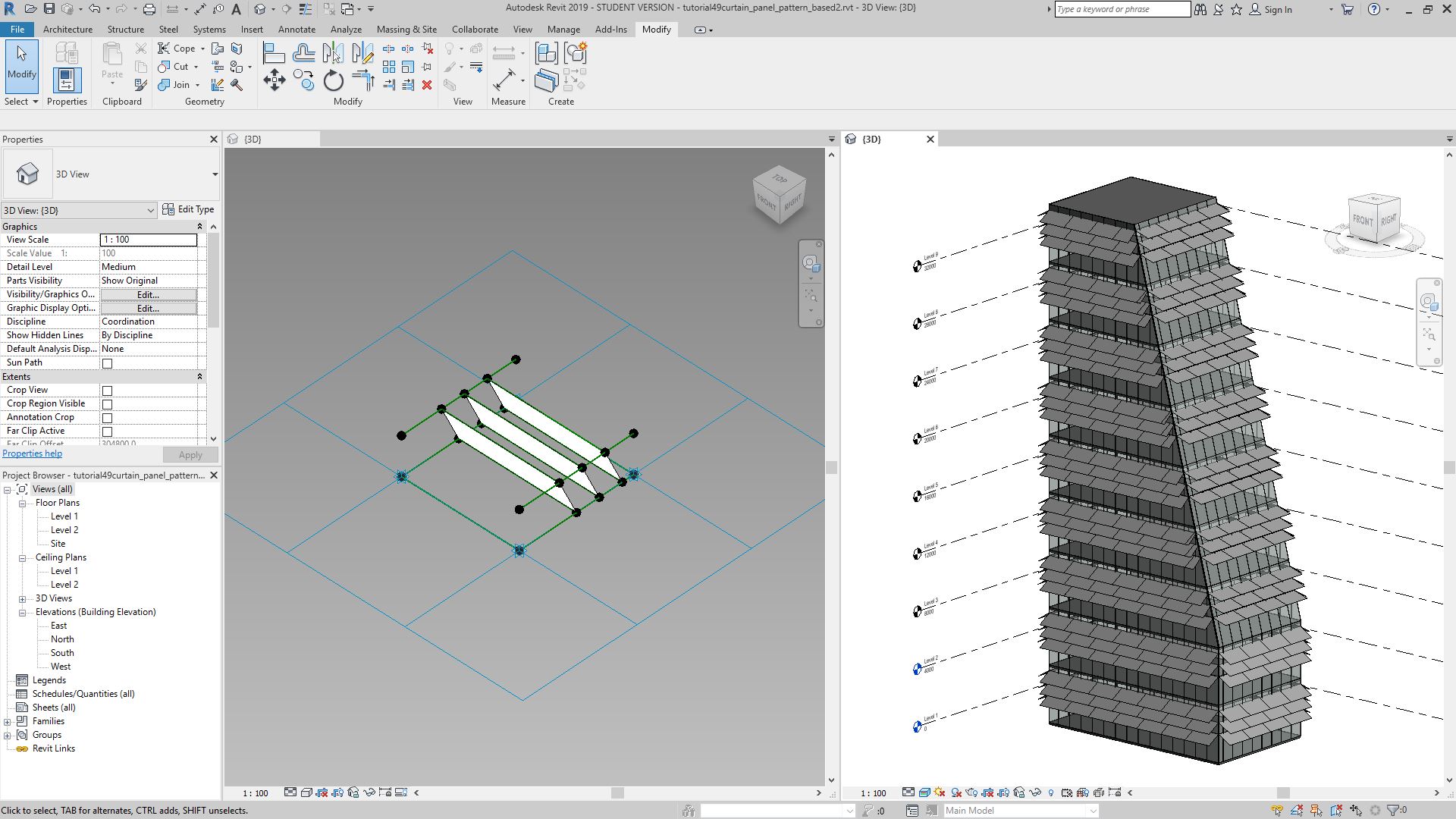Click the Rotate tool icon
Screen dimensions: 1456x819
333,80
